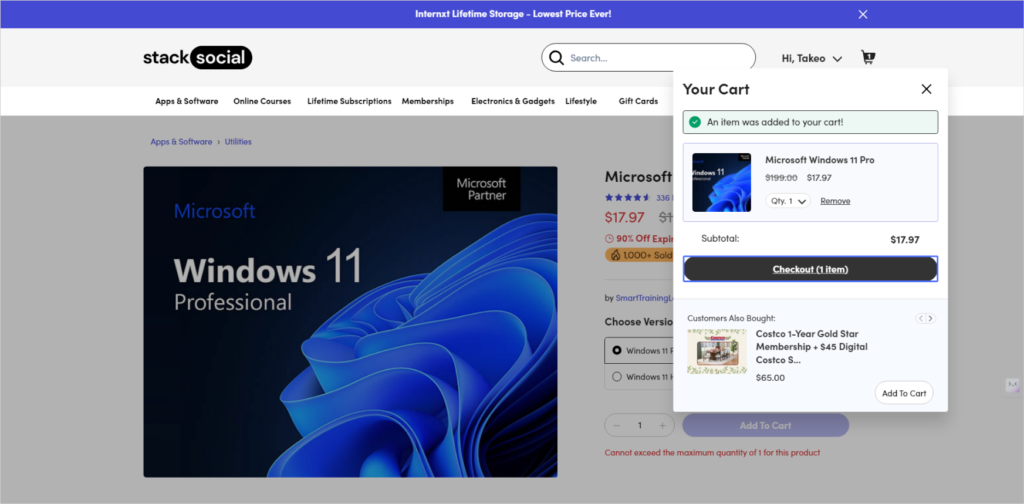1024x504 pixels.
Task: Open the Electronics & Gadgets menu
Action: point(513,101)
